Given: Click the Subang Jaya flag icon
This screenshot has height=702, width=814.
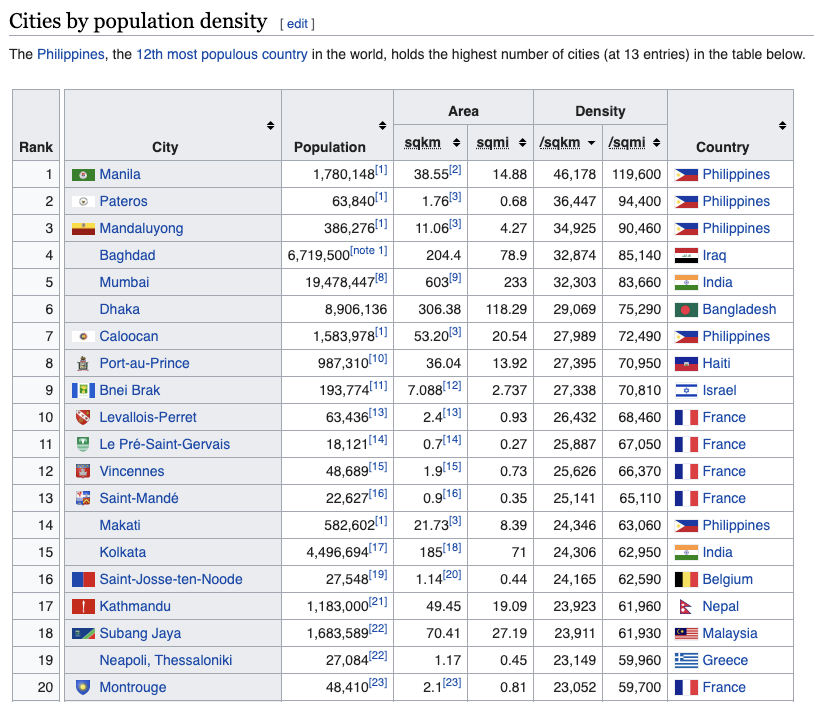Looking at the screenshot, I should [x=83, y=633].
